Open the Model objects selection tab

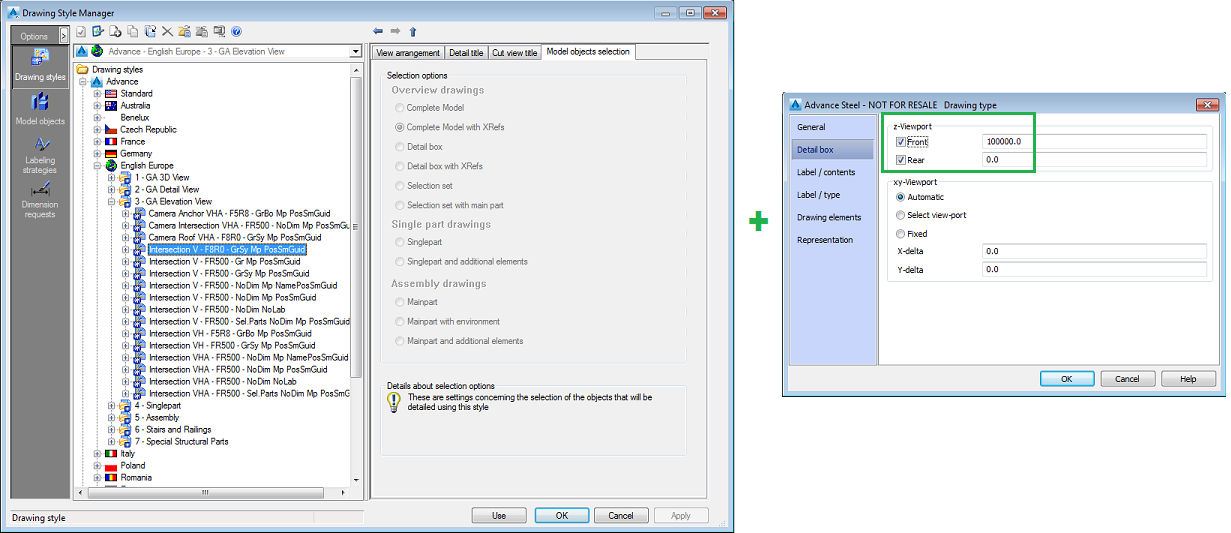588,51
